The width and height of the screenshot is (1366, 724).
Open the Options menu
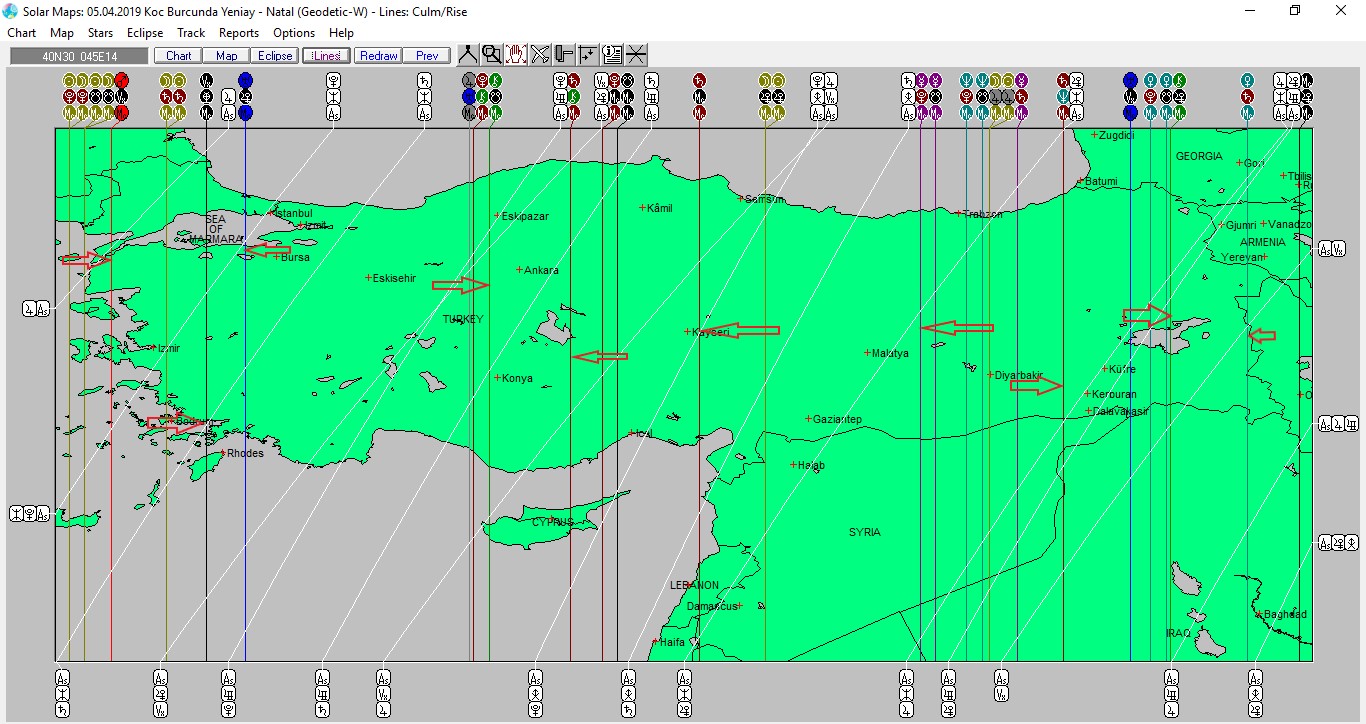294,33
